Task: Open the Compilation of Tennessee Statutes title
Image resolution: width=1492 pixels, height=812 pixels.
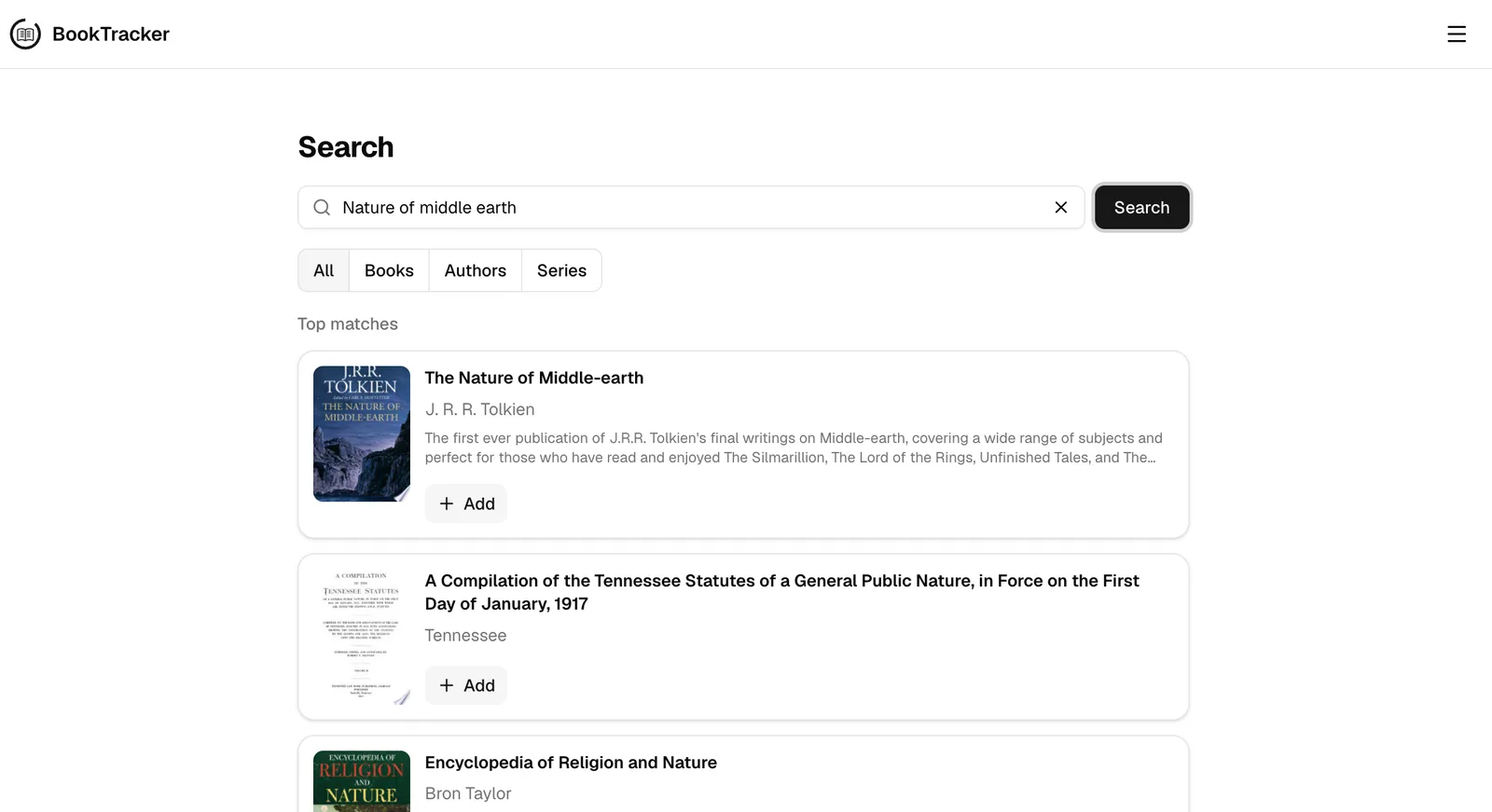Action: (782, 592)
